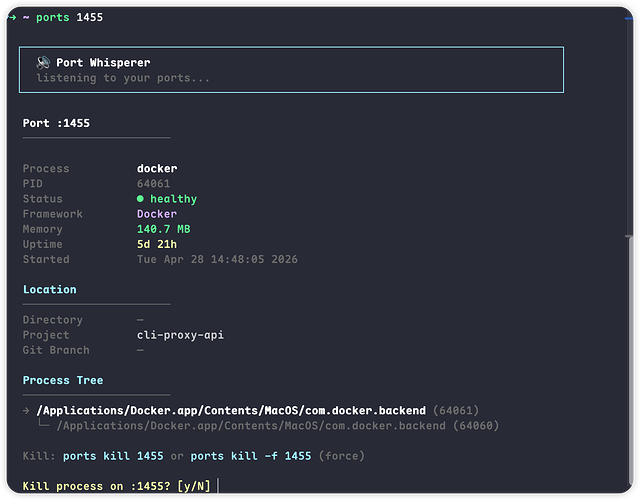Click the 'ports kill 1455' command text
The height and width of the screenshot is (500, 640).
[113, 456]
